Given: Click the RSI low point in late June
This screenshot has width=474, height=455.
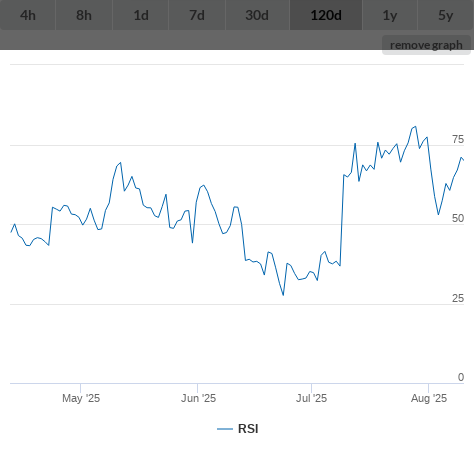Looking at the screenshot, I should (x=283, y=295).
